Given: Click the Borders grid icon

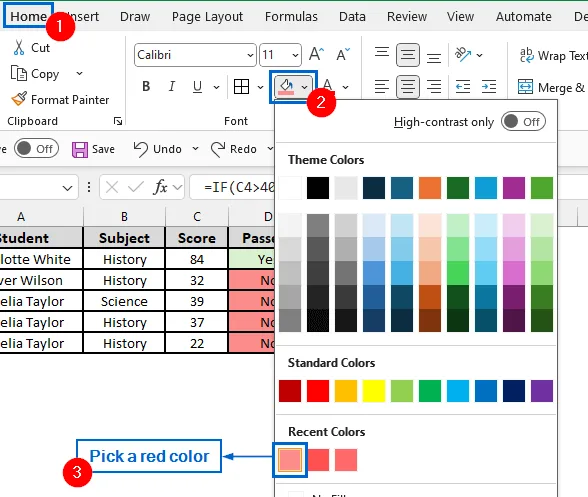Looking at the screenshot, I should pyautogui.click(x=241, y=87).
